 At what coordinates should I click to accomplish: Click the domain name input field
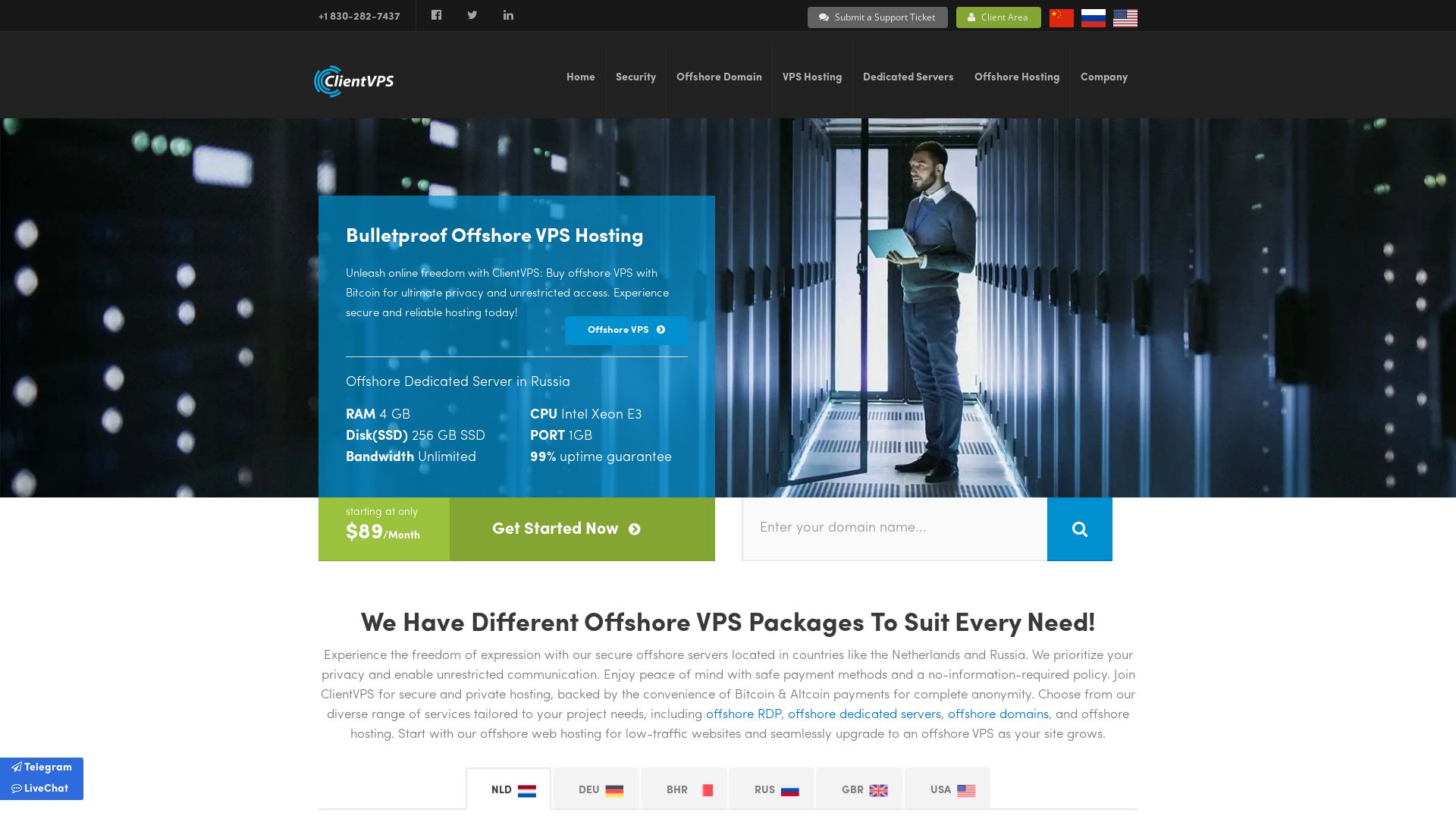click(894, 528)
